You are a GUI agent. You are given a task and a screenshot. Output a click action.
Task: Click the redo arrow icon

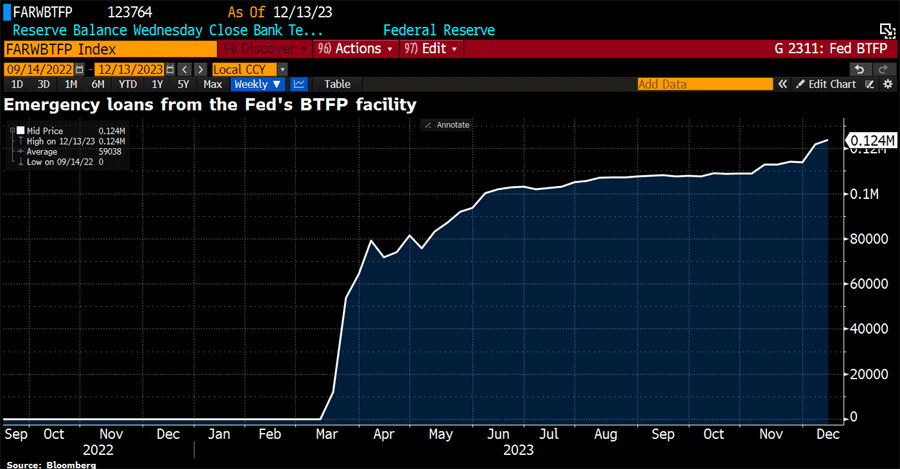point(884,69)
